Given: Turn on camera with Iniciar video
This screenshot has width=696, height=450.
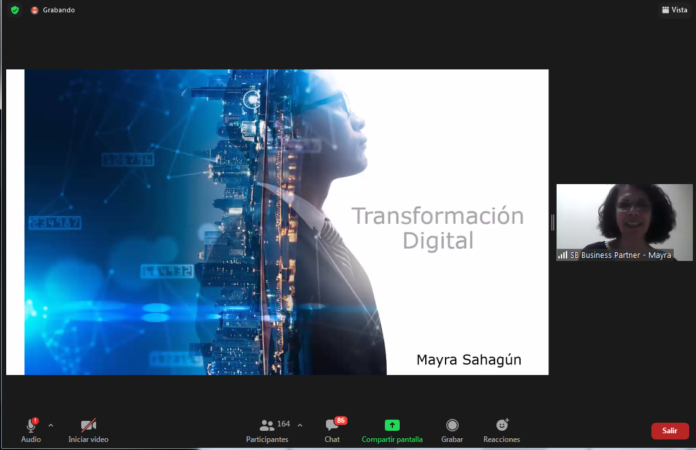Looking at the screenshot, I should point(88,426).
